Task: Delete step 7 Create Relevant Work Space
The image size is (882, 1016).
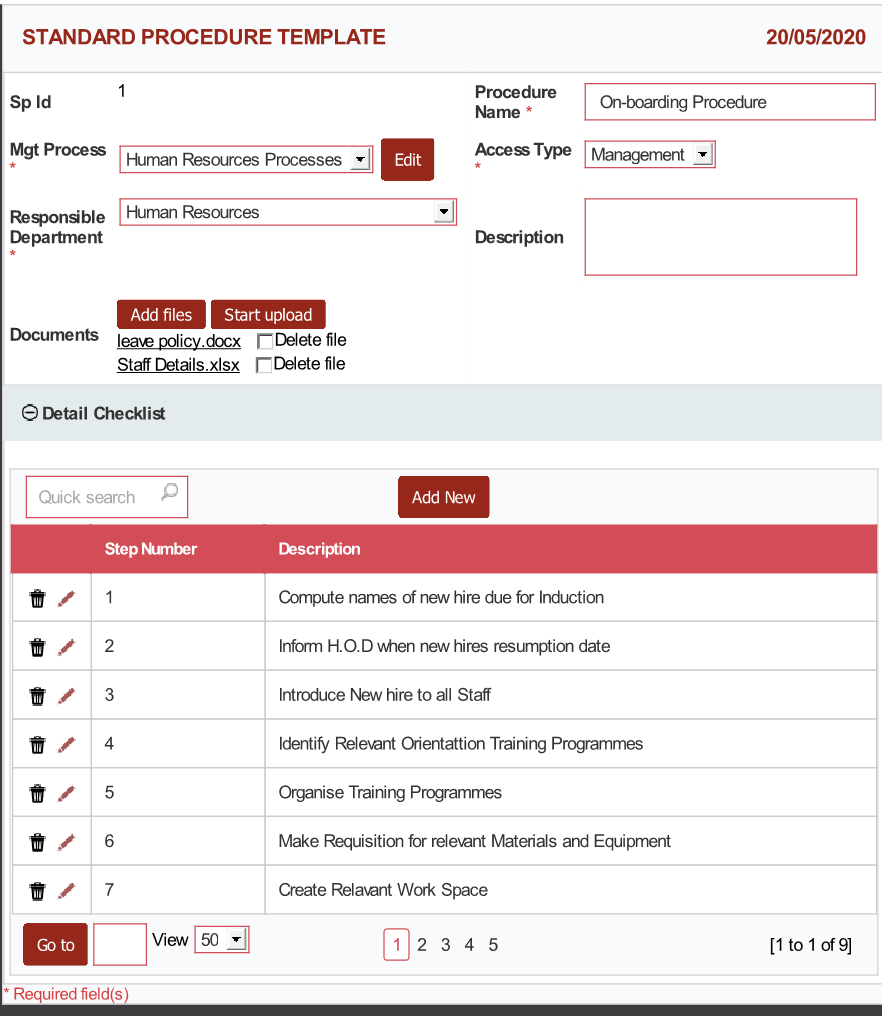Action: pos(37,890)
